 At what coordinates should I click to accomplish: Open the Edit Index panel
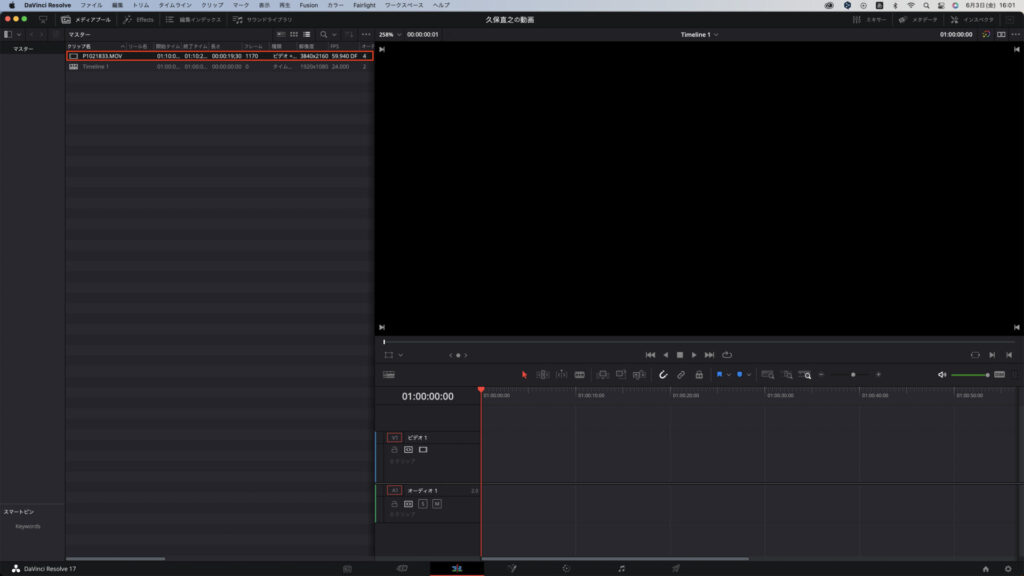click(x=193, y=20)
